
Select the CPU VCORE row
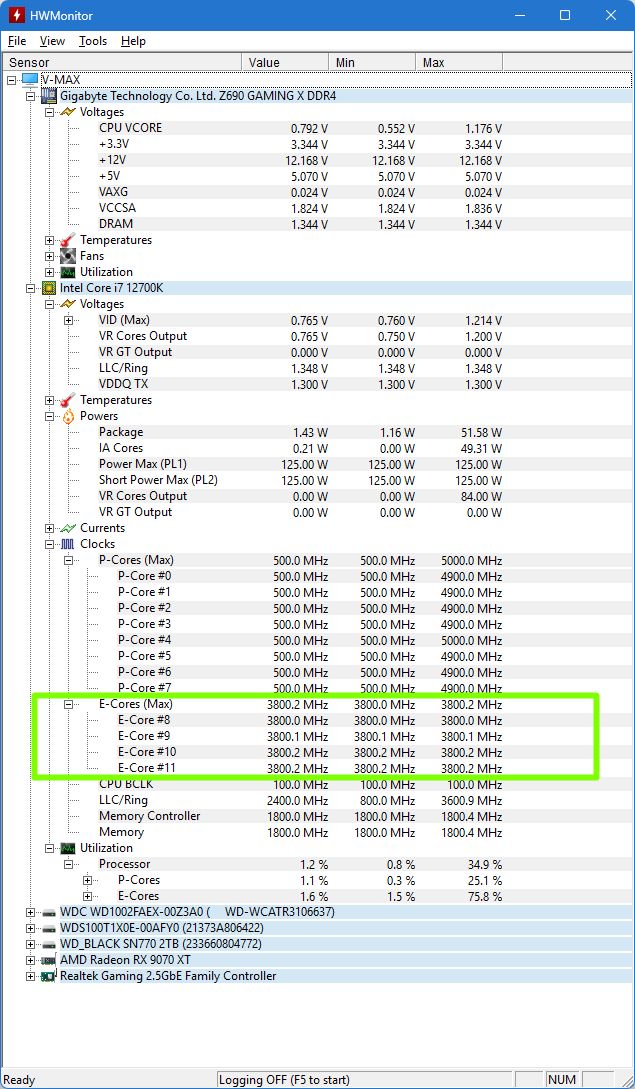coord(300,128)
